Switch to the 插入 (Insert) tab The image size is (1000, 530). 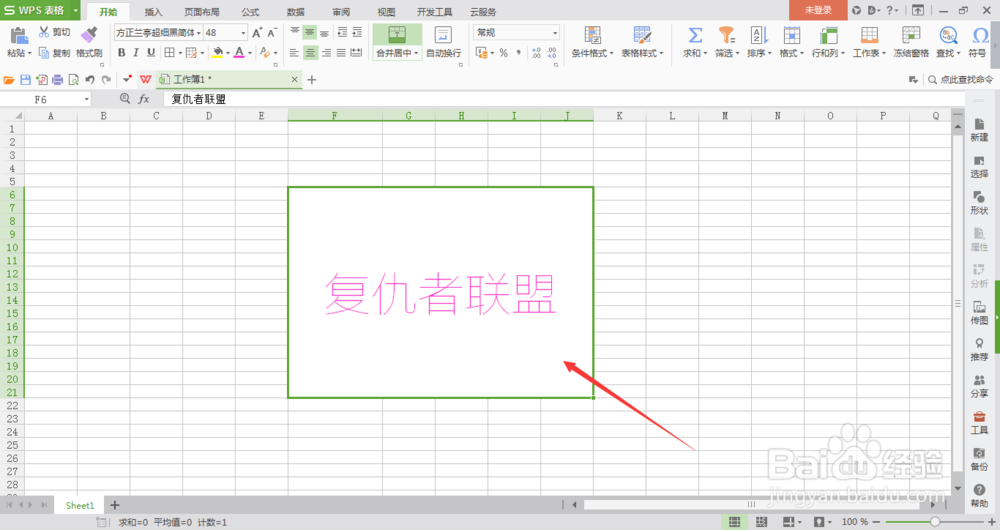153,11
